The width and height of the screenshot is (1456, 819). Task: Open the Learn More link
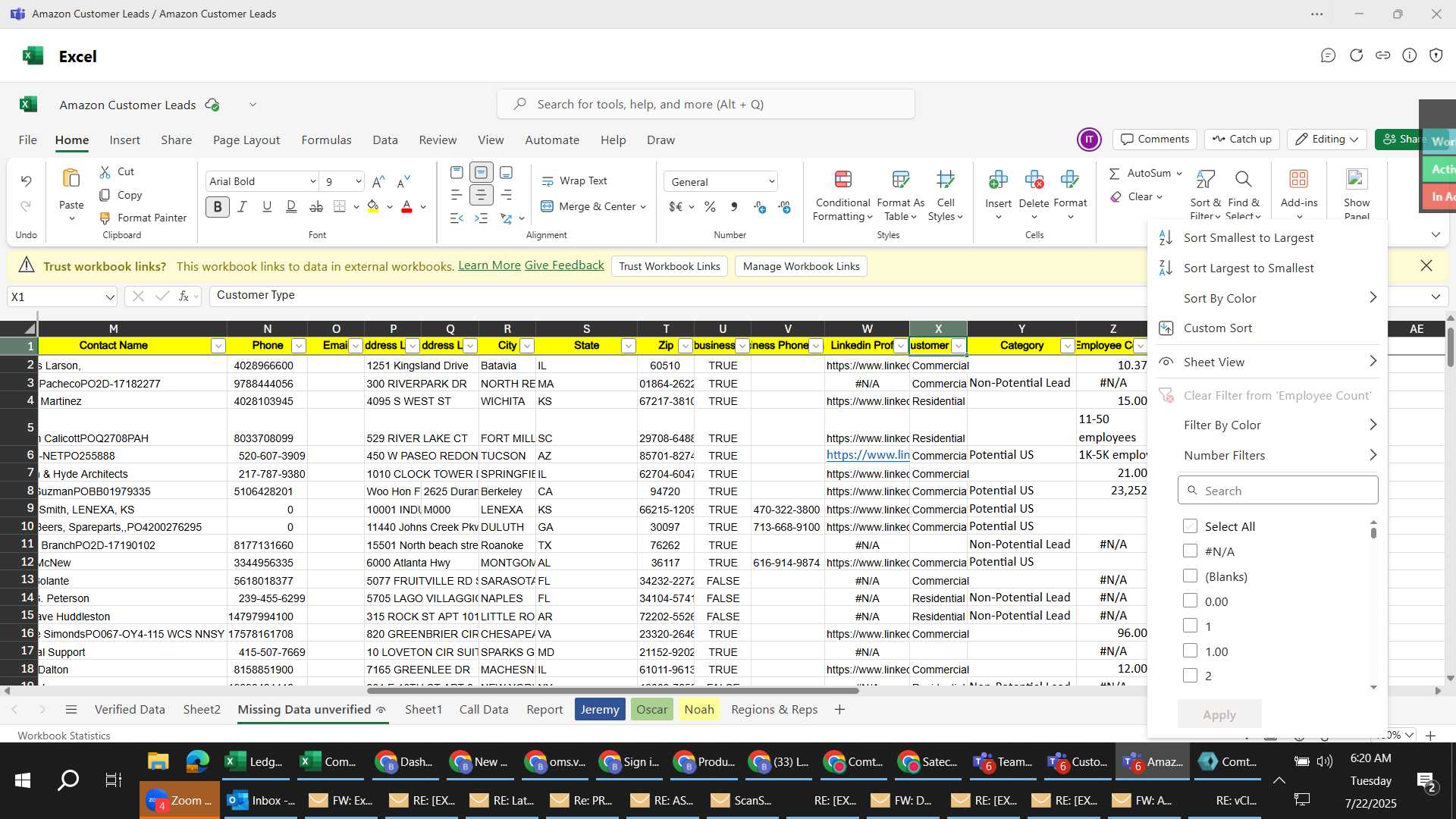point(489,265)
